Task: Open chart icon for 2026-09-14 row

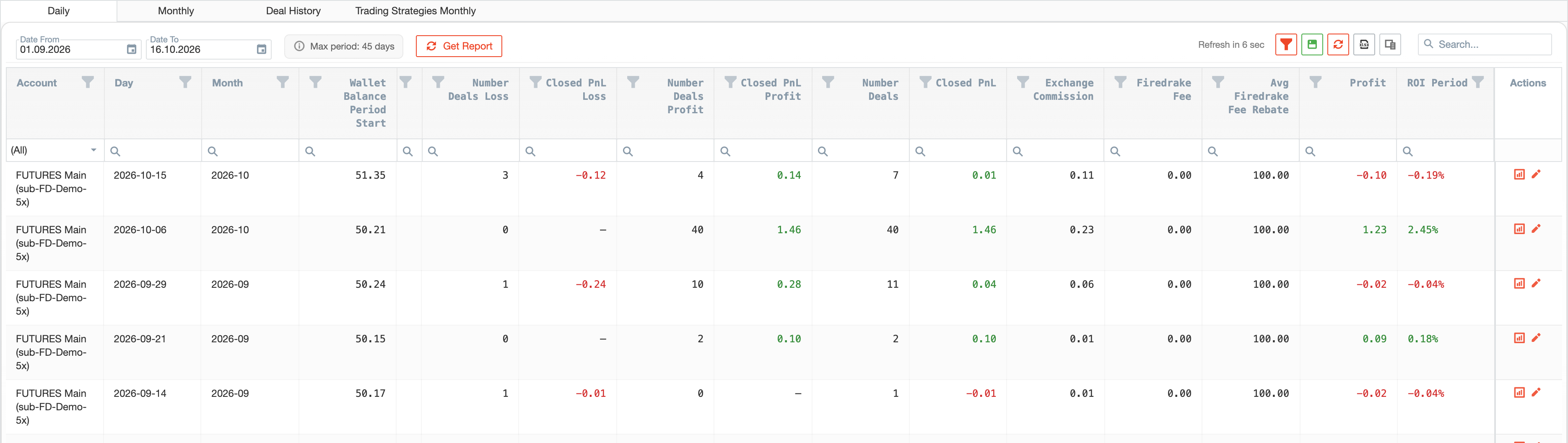Action: click(x=1519, y=392)
